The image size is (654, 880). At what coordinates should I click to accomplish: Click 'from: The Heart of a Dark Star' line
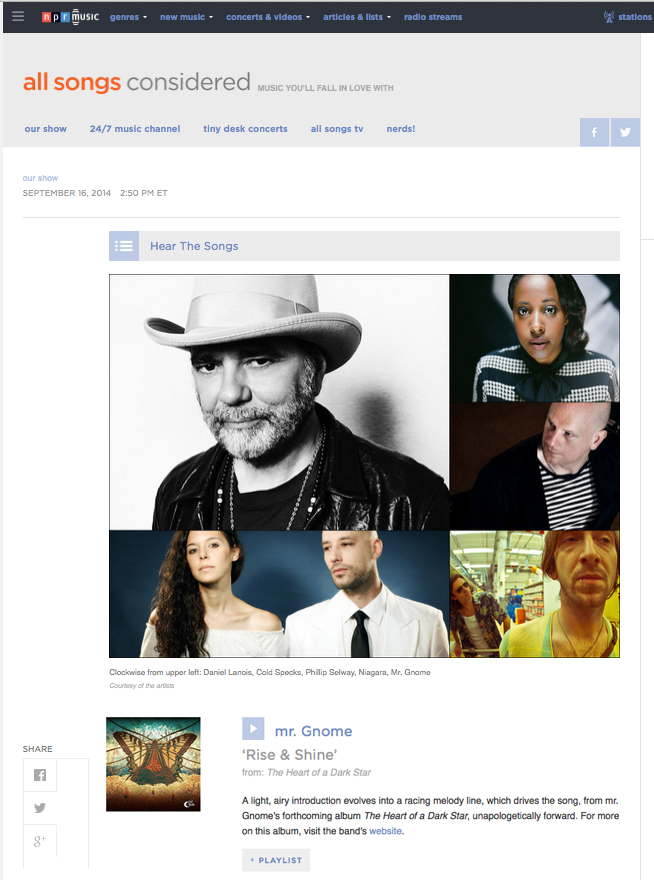pyautogui.click(x=306, y=772)
